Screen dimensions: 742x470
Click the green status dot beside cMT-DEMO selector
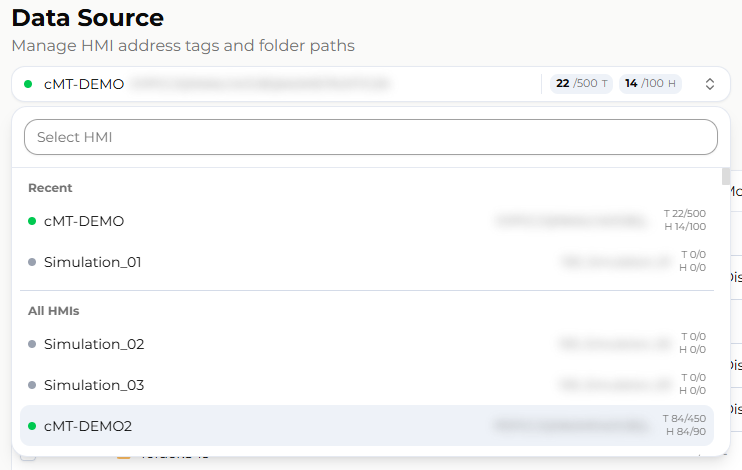click(28, 84)
